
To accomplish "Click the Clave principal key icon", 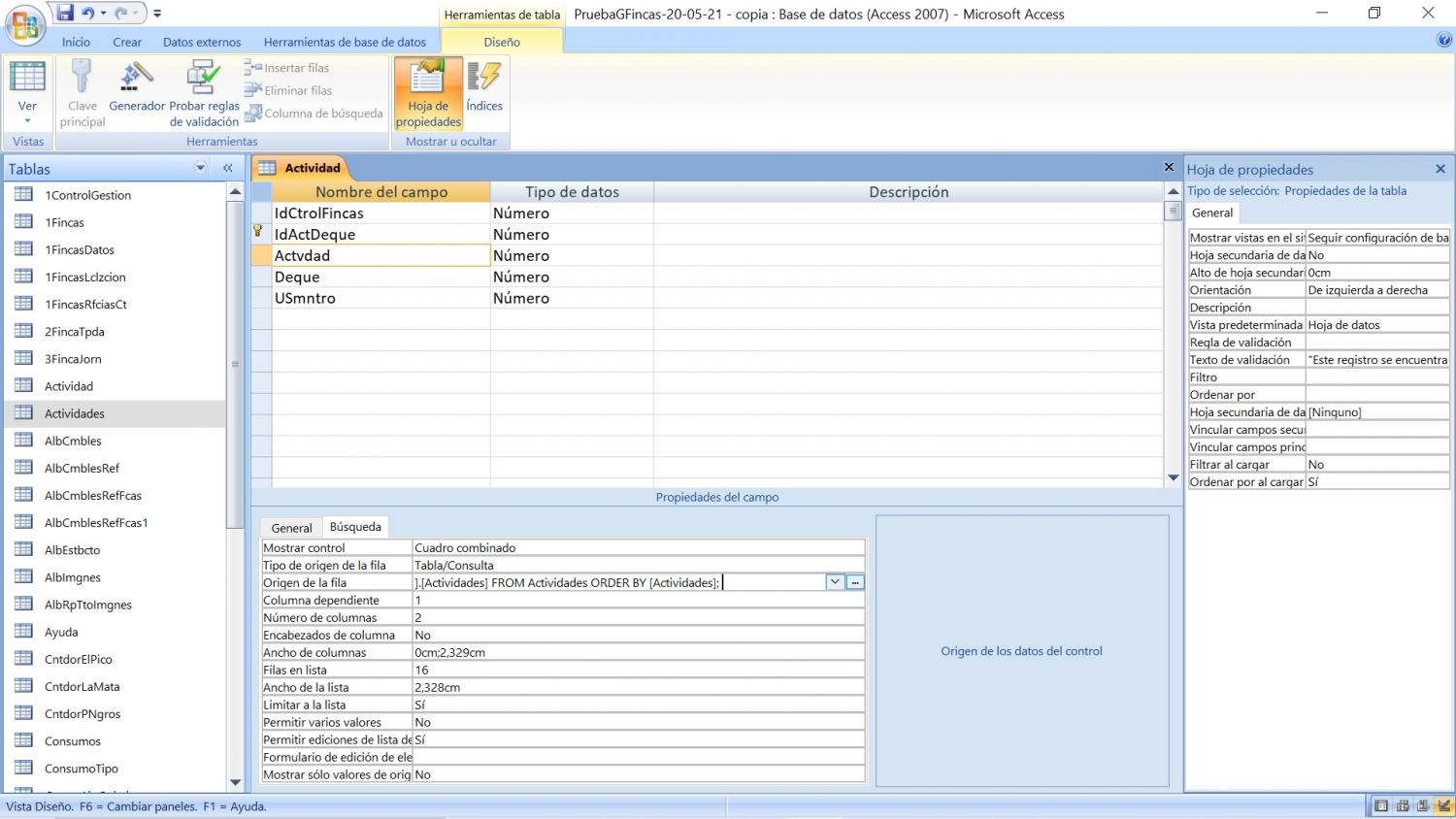I will 82,77.
